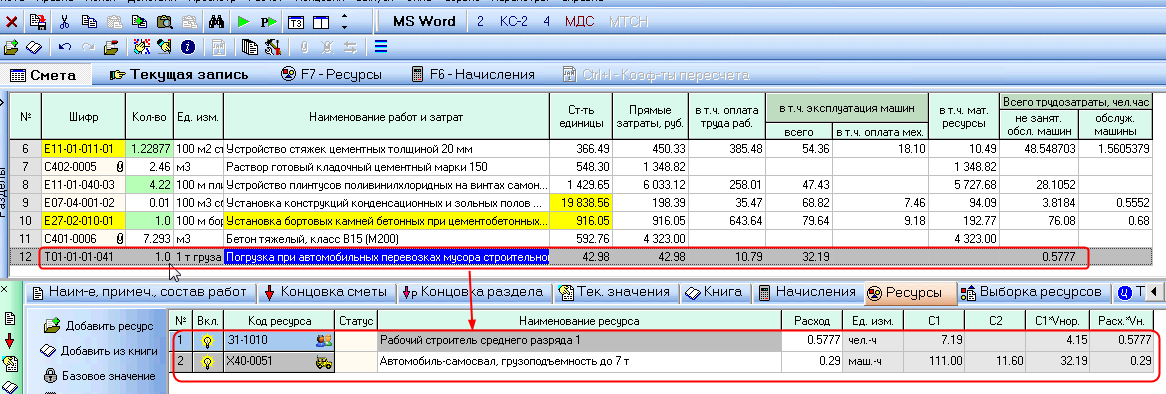Screen dimensions: 1166x394
Task: Click the P with green arrow icon
Action: click(x=268, y=22)
